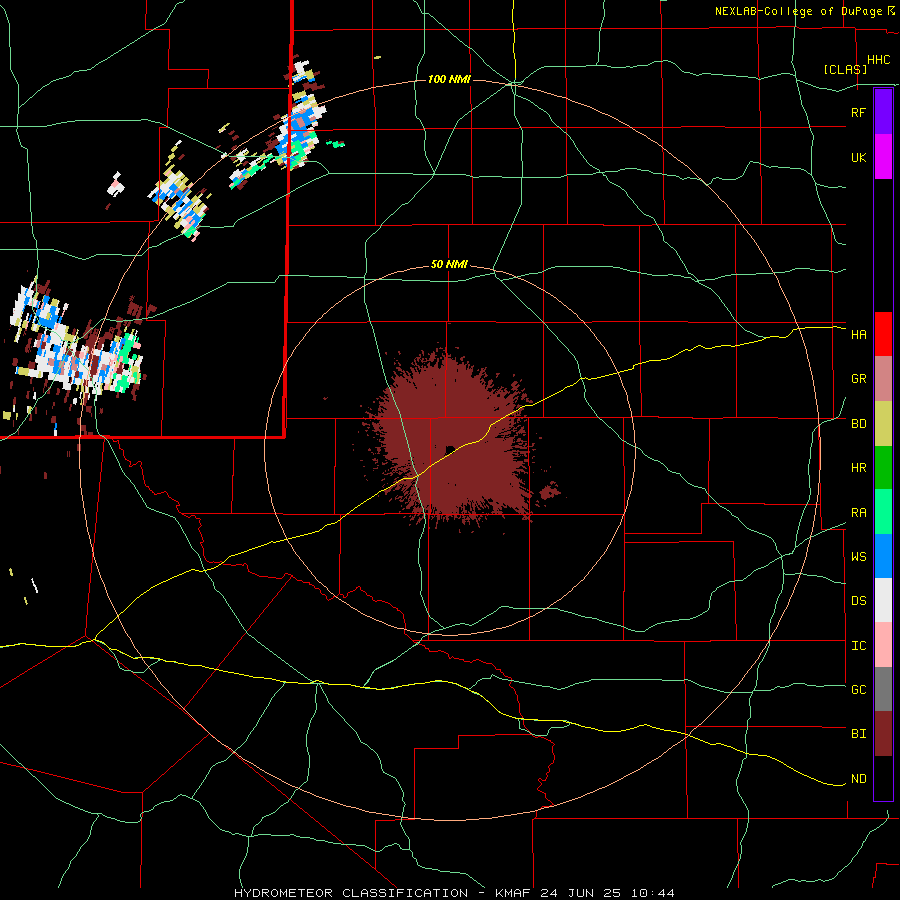Click the 50 NMI range ring label

pyautogui.click(x=449, y=265)
